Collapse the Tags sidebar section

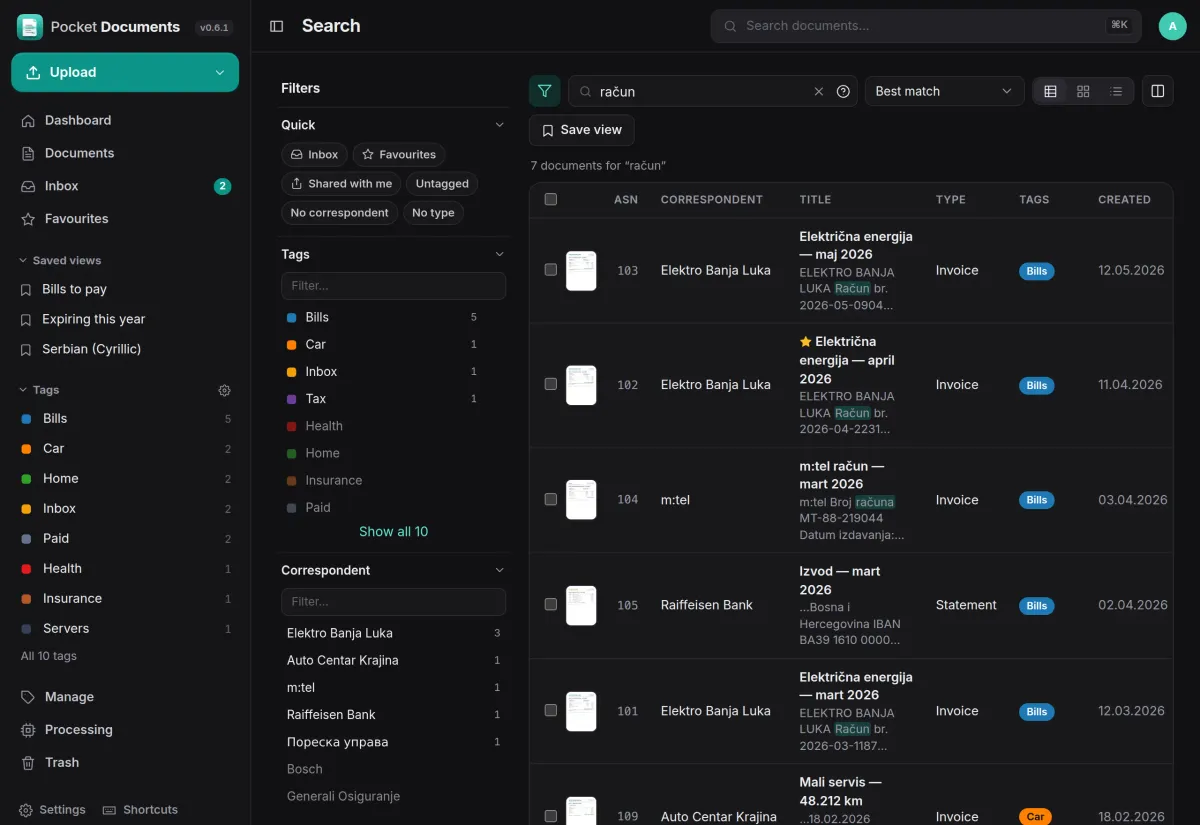click(39, 390)
